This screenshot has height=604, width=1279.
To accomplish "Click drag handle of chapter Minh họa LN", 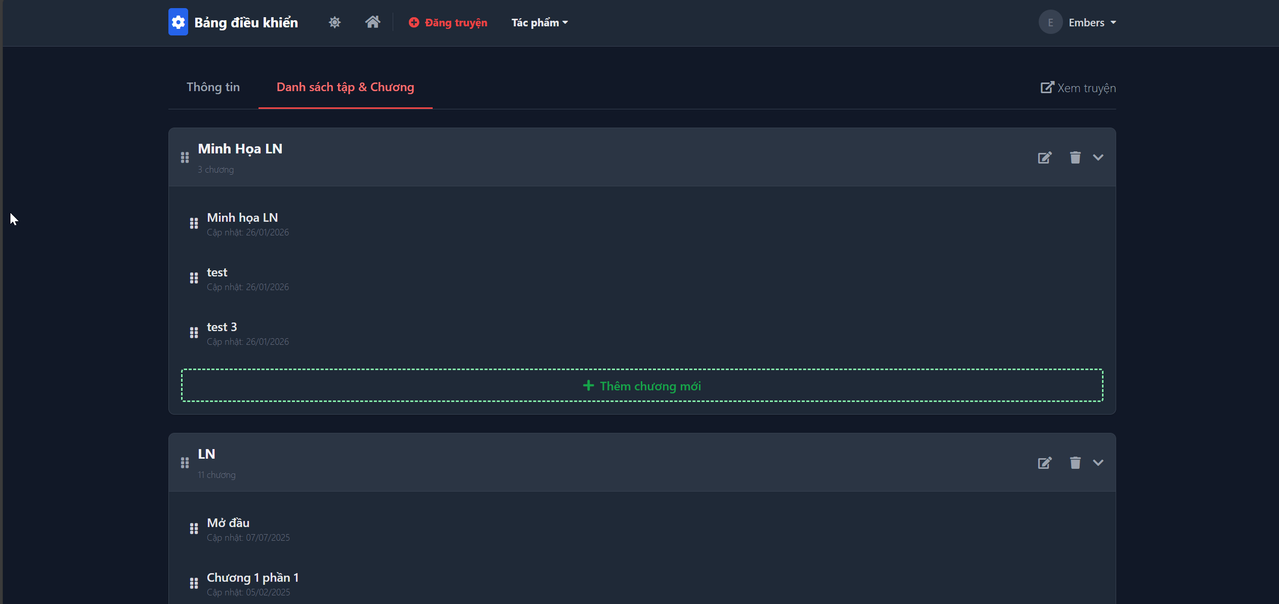I will [x=194, y=223].
